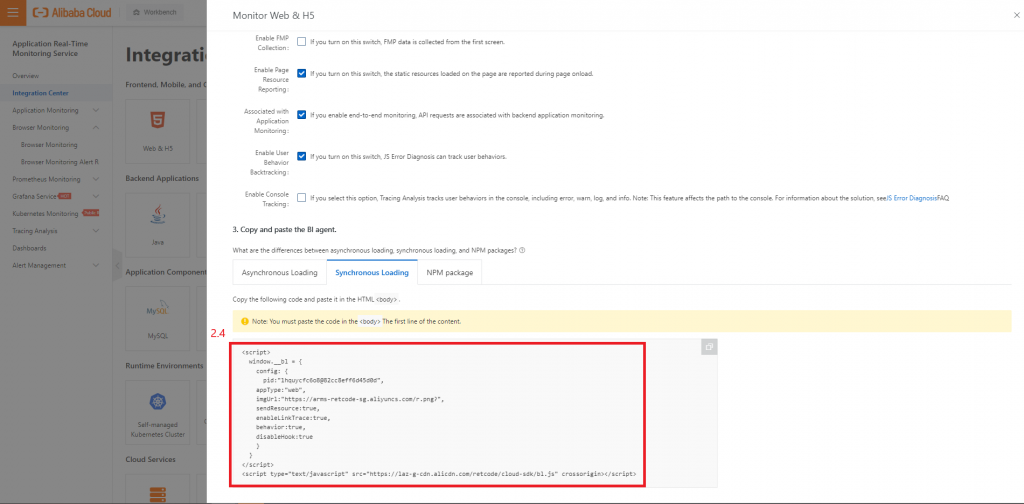Click the Web & H5 HTML5 icon card

(157, 131)
